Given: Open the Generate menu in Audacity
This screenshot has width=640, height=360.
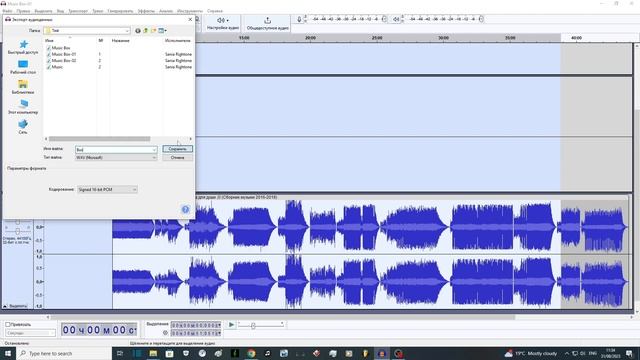Looking at the screenshot, I should (x=120, y=11).
